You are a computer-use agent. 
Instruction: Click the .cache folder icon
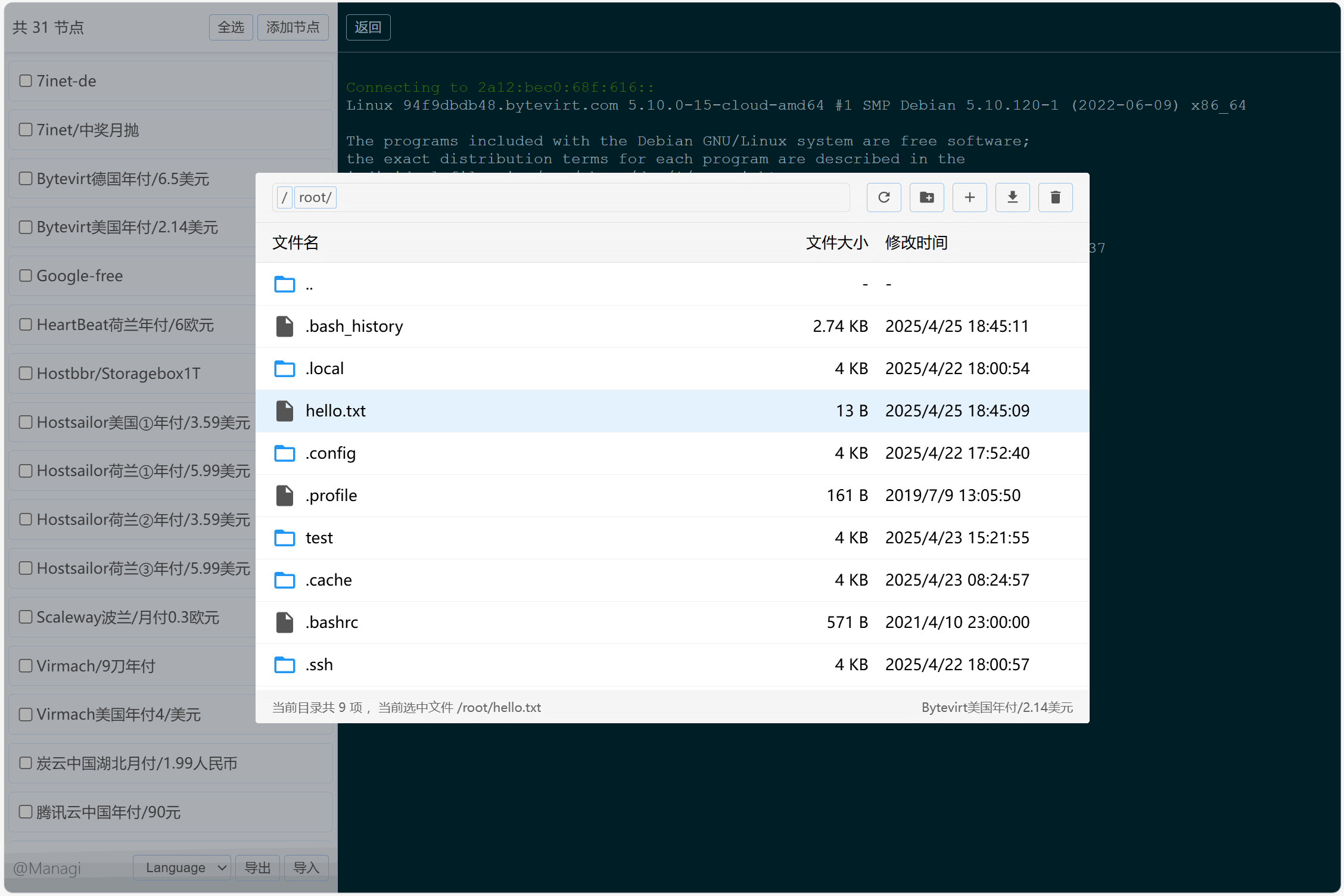point(284,580)
